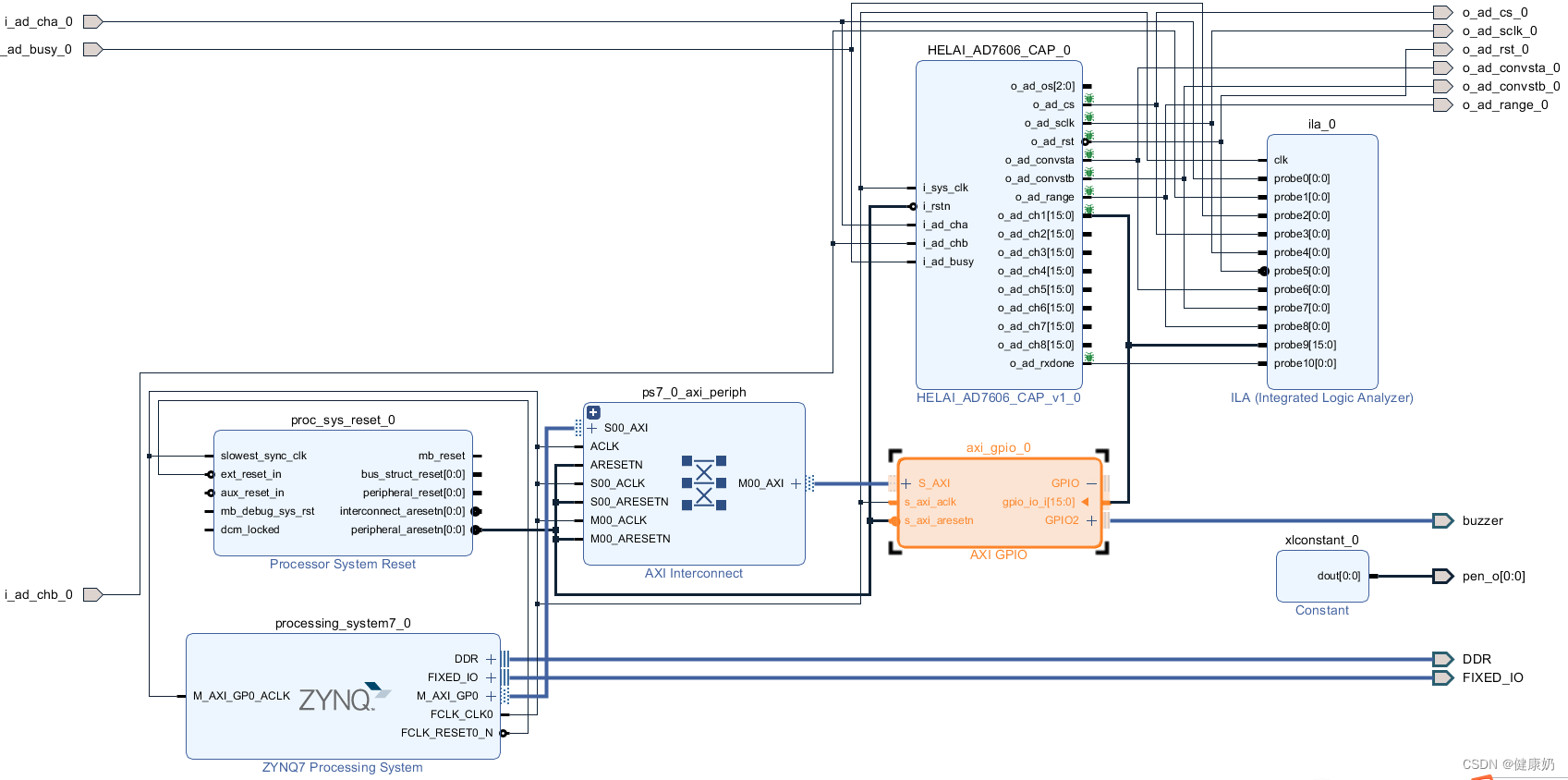
Task: Click the s_axi_aresetn pin on axi_gpio_0
Action: pyautogui.click(x=939, y=520)
